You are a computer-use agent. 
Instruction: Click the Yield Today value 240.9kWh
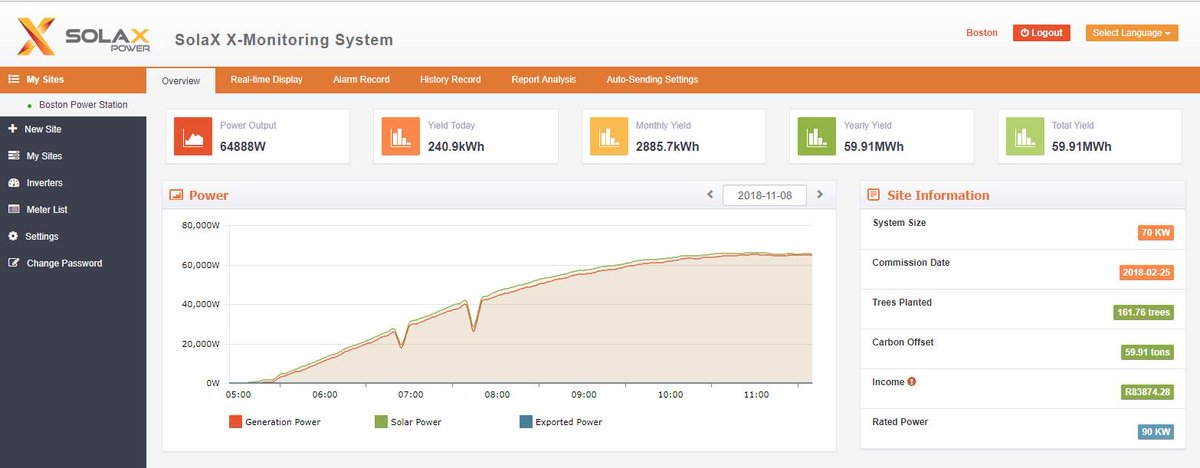point(459,146)
